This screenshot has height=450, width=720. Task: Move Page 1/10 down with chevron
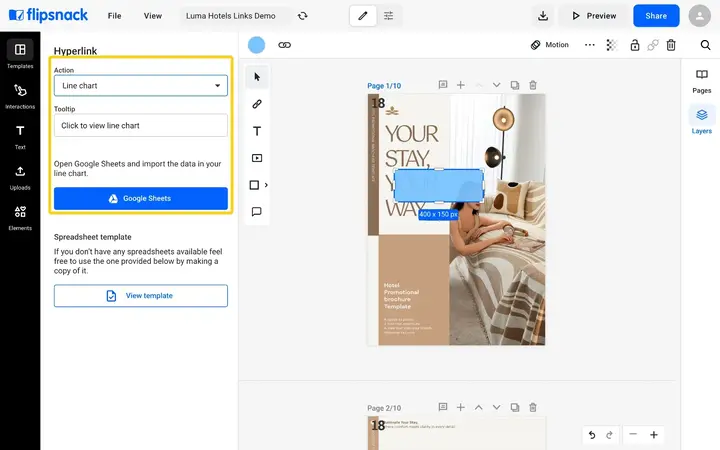496,85
